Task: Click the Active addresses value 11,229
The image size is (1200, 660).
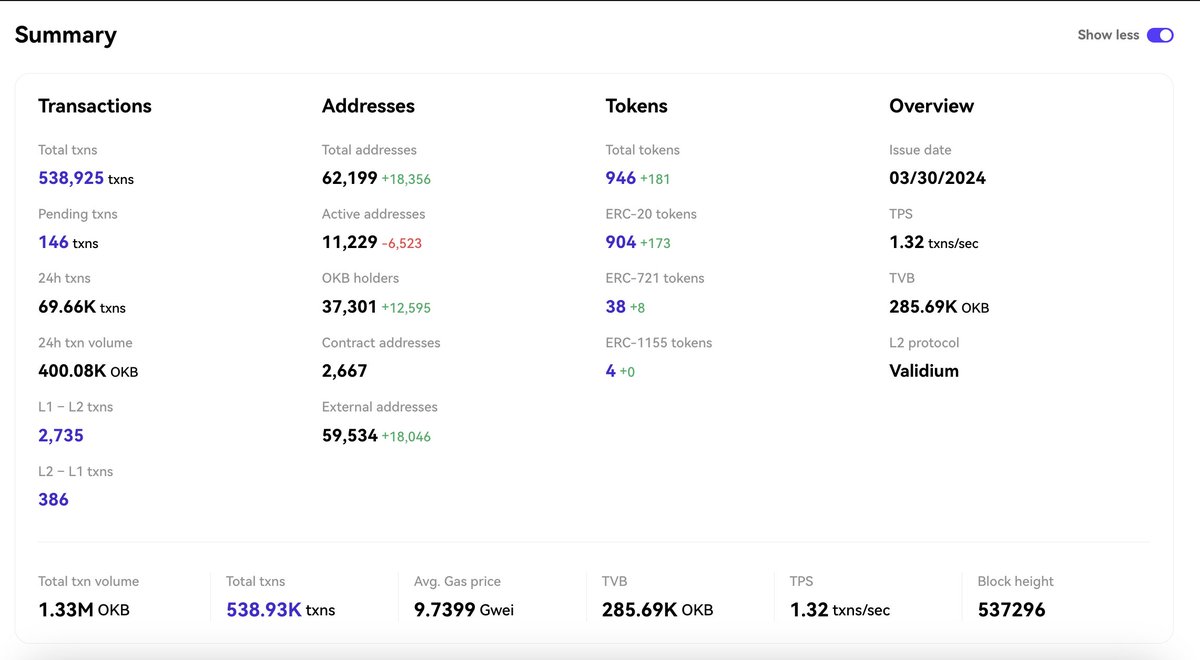Action: [x=352, y=242]
